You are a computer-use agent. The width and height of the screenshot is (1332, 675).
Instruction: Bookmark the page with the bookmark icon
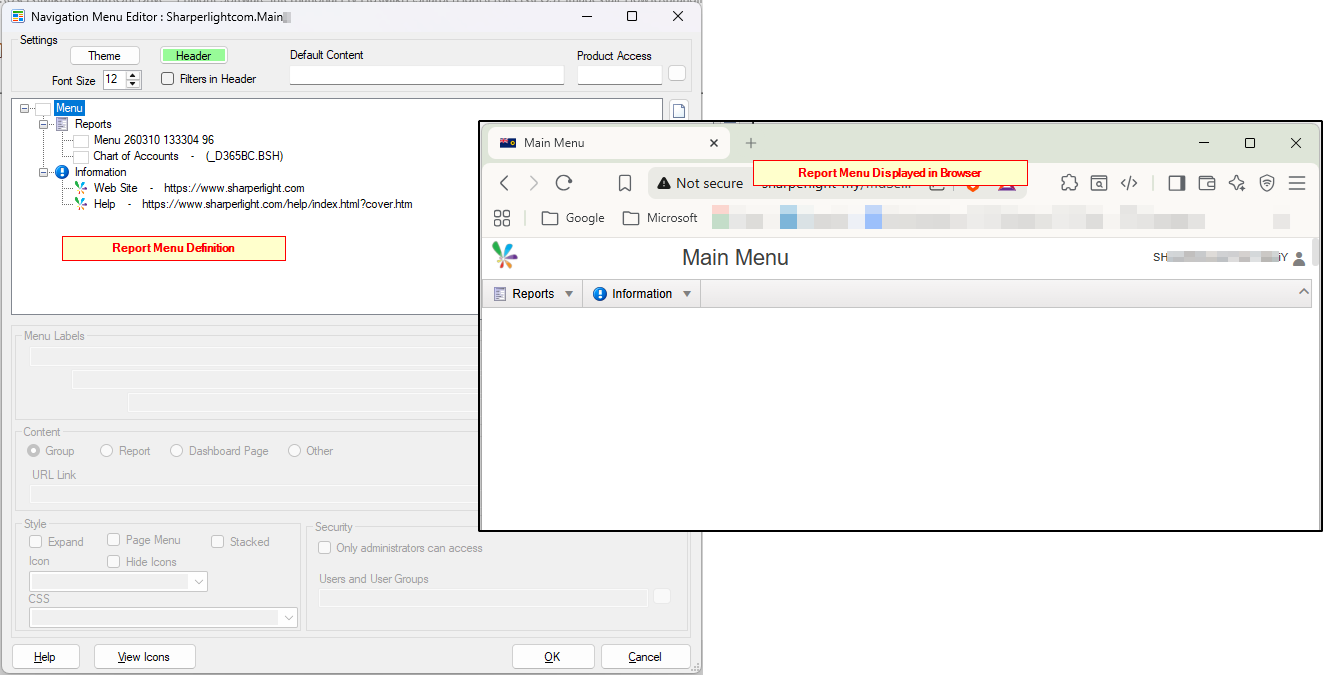tap(625, 183)
